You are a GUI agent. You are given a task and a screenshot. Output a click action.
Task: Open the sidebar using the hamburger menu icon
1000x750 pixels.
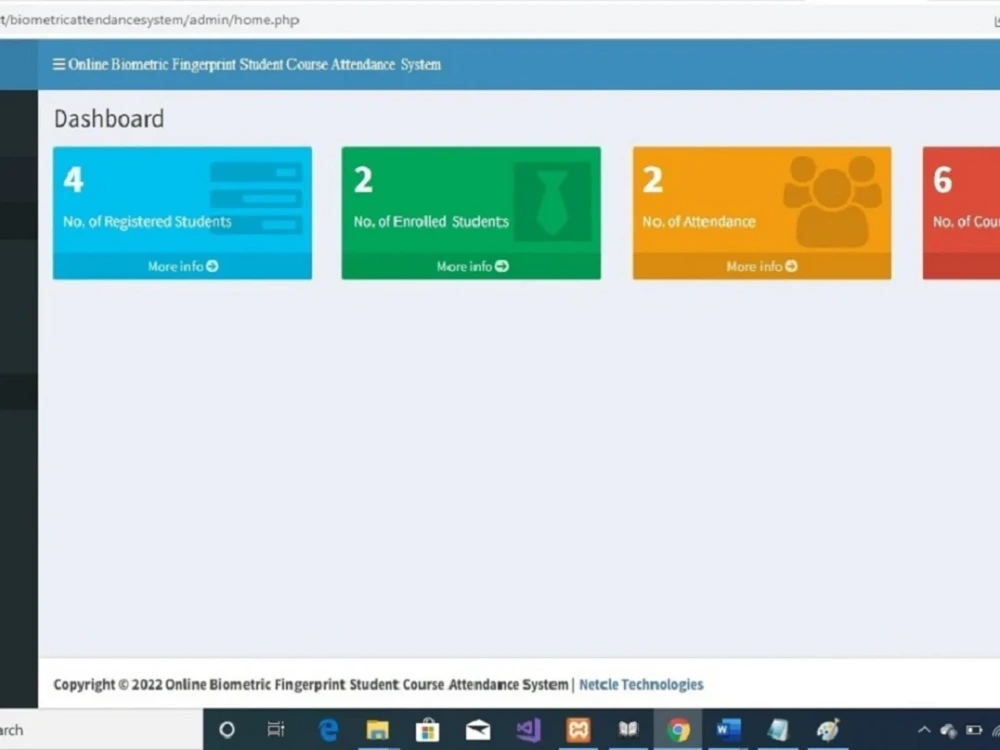tap(57, 64)
